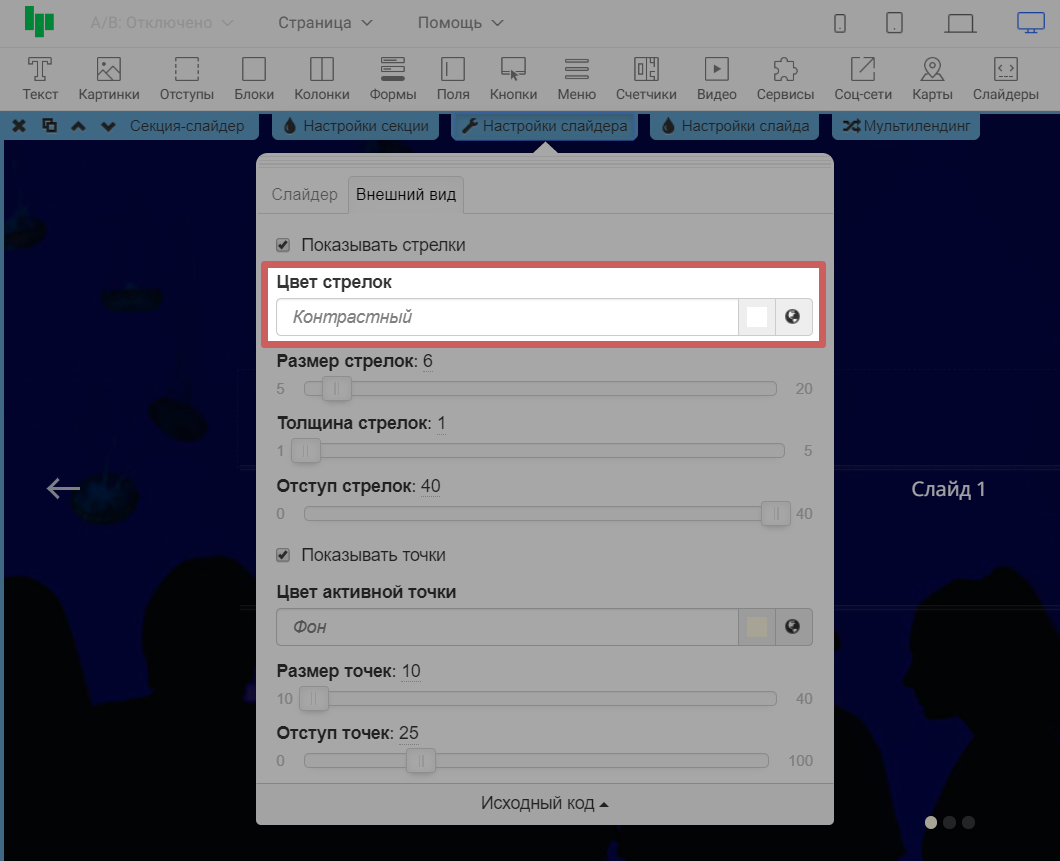The width and height of the screenshot is (1060, 861).
Task: Click the white Цвет стрелок swatch
Action: pyautogui.click(x=757, y=317)
